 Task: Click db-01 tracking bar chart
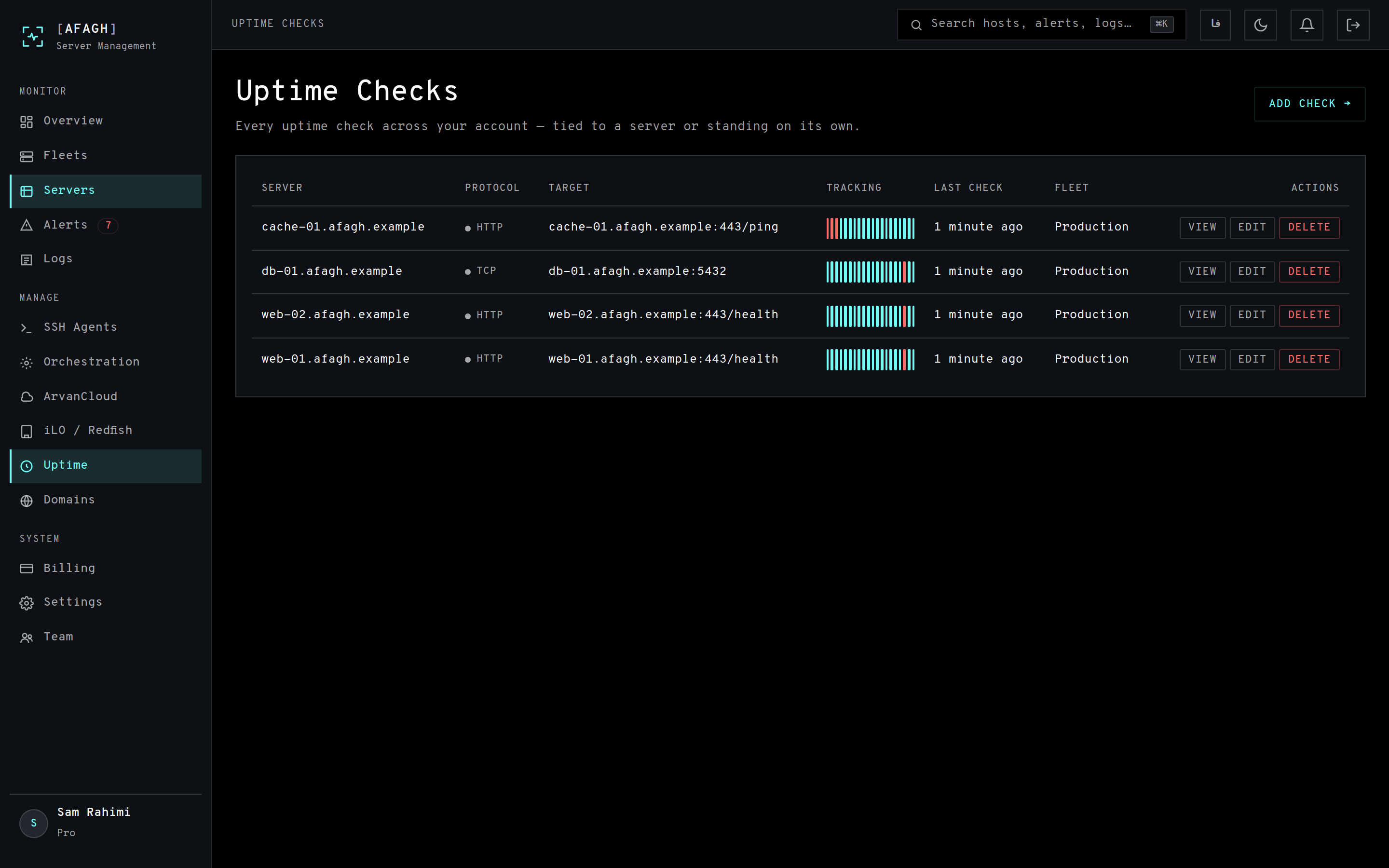(x=870, y=271)
